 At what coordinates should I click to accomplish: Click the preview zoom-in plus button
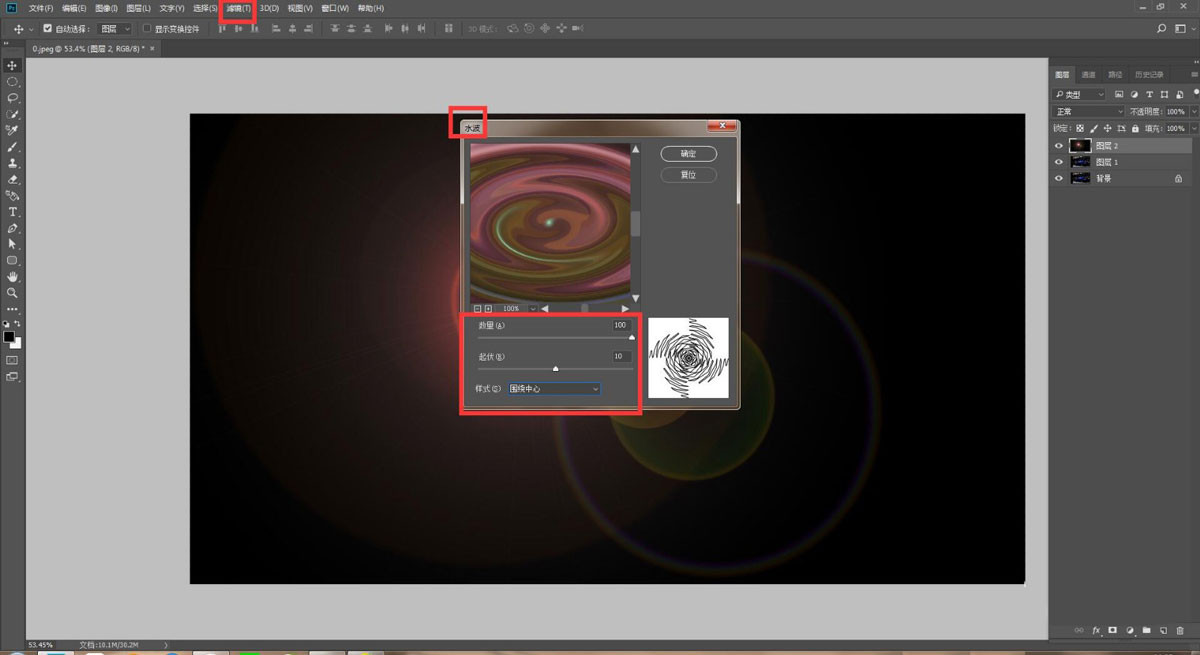tap(488, 309)
